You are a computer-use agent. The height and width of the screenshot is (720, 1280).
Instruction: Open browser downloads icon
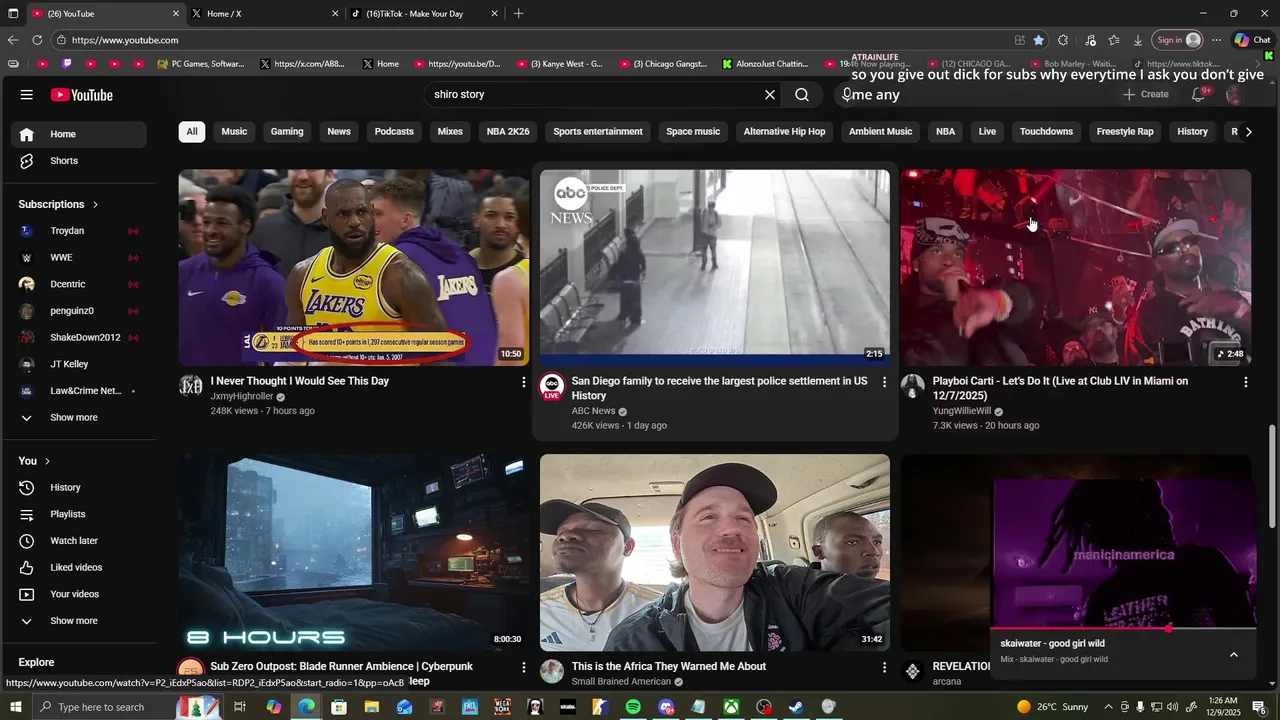coord(1138,40)
